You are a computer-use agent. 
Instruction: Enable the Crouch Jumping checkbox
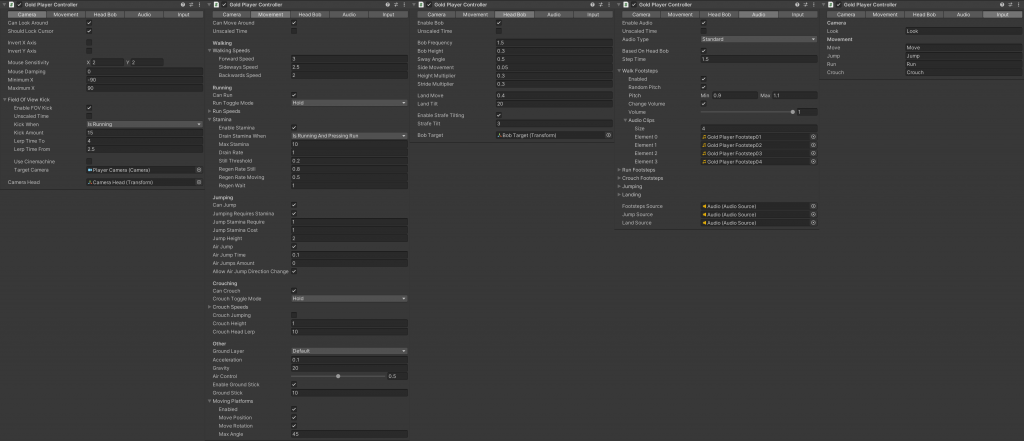click(294, 315)
